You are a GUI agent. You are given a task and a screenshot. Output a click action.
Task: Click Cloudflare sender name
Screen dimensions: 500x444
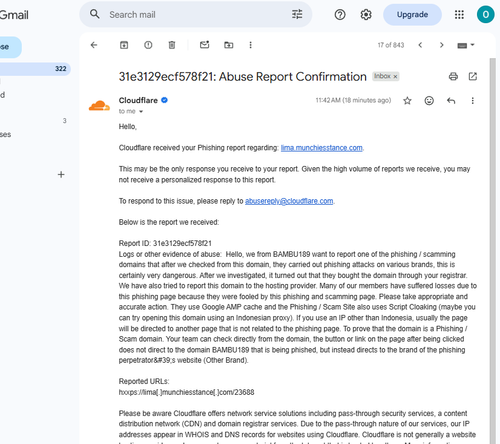[138, 100]
